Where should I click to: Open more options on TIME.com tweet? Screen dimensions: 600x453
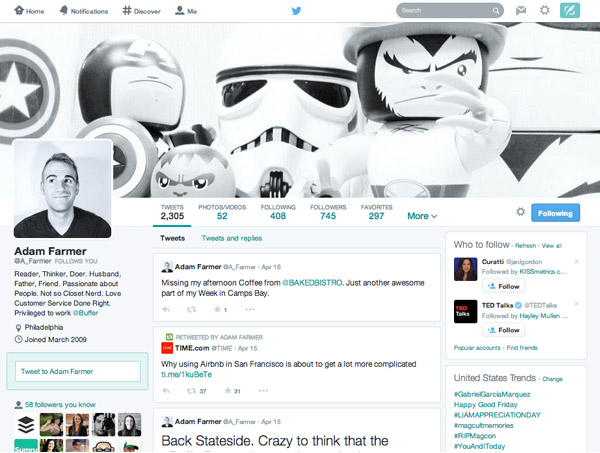[263, 391]
